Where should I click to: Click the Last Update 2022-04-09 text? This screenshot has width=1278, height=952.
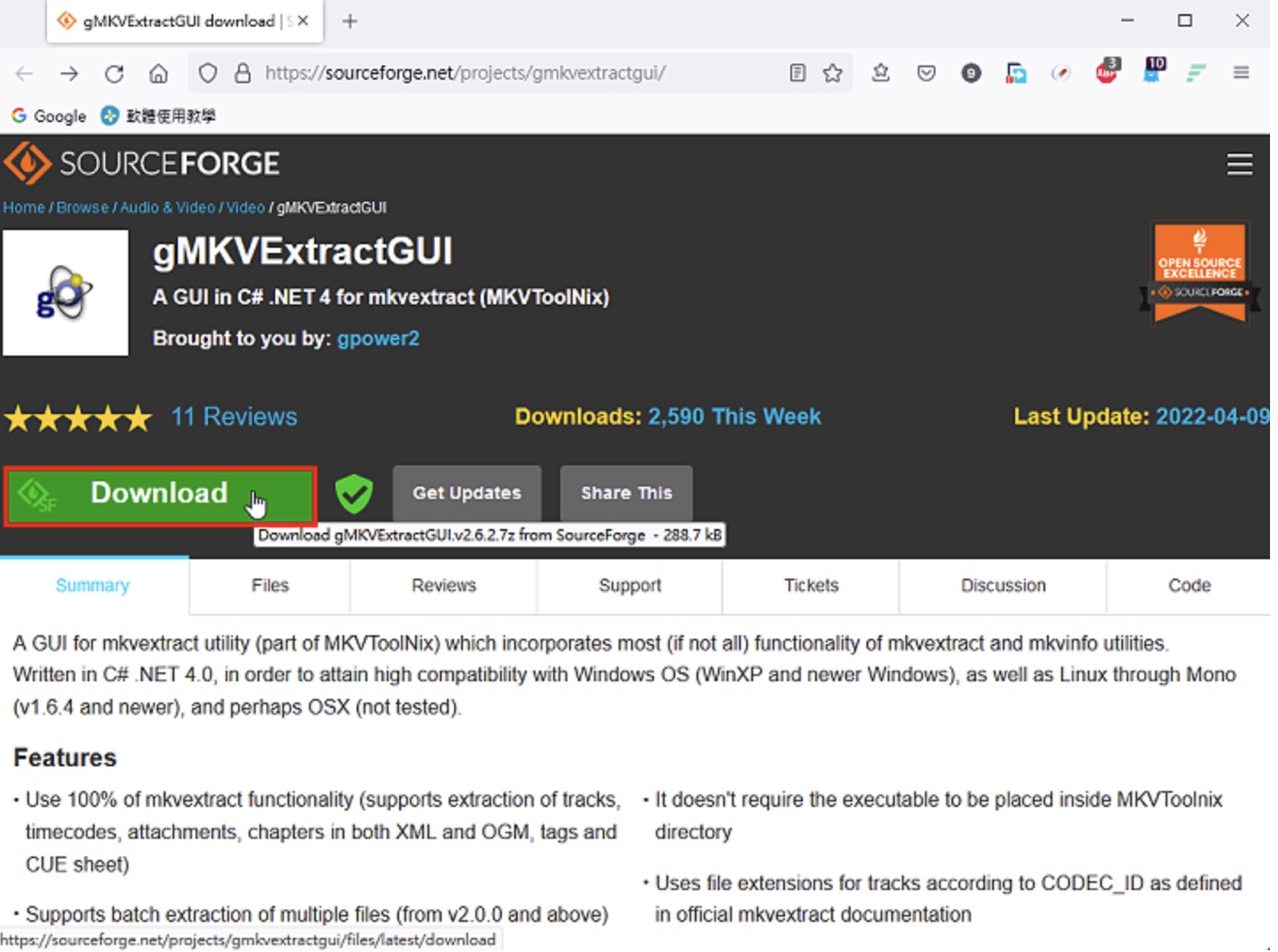point(1142,417)
